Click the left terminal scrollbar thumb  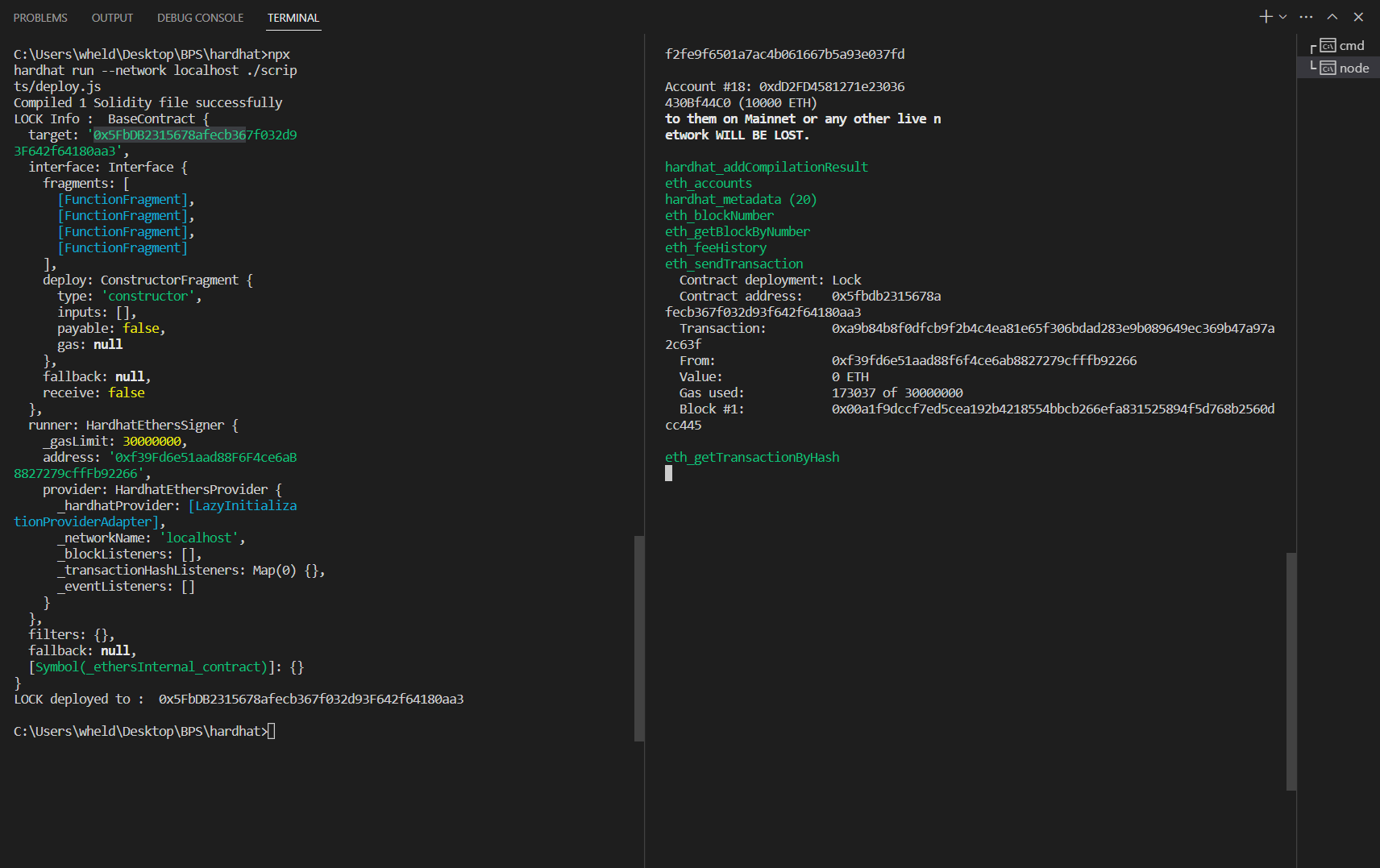click(x=639, y=638)
